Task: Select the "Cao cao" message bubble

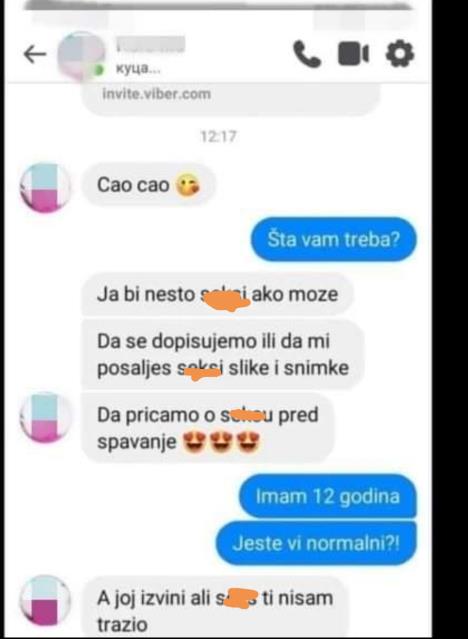Action: (x=148, y=185)
